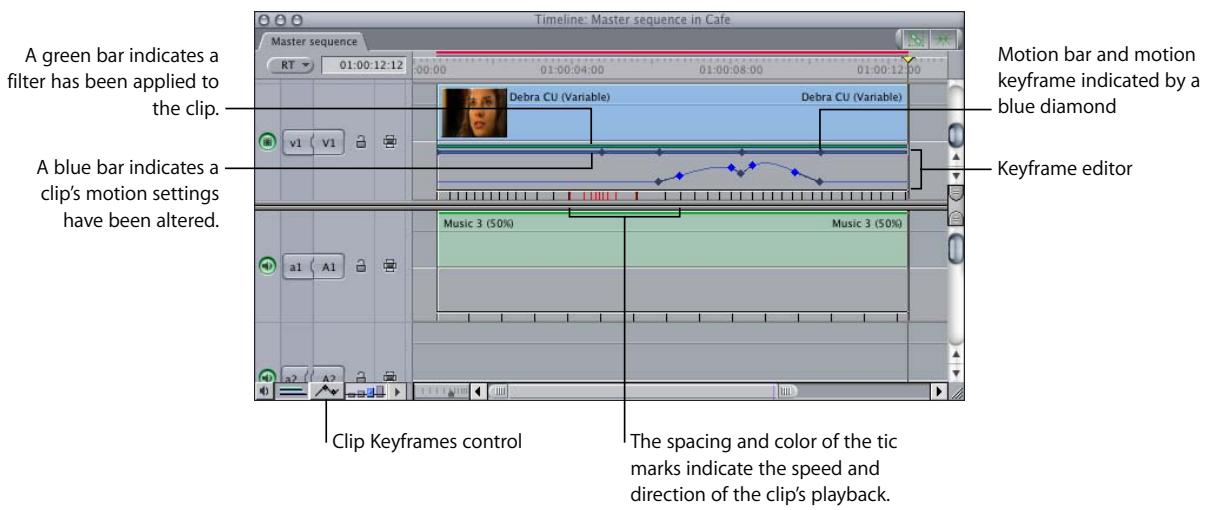The height and width of the screenshot is (510, 1207).
Task: Click the v1 source control
Action: coord(297,143)
